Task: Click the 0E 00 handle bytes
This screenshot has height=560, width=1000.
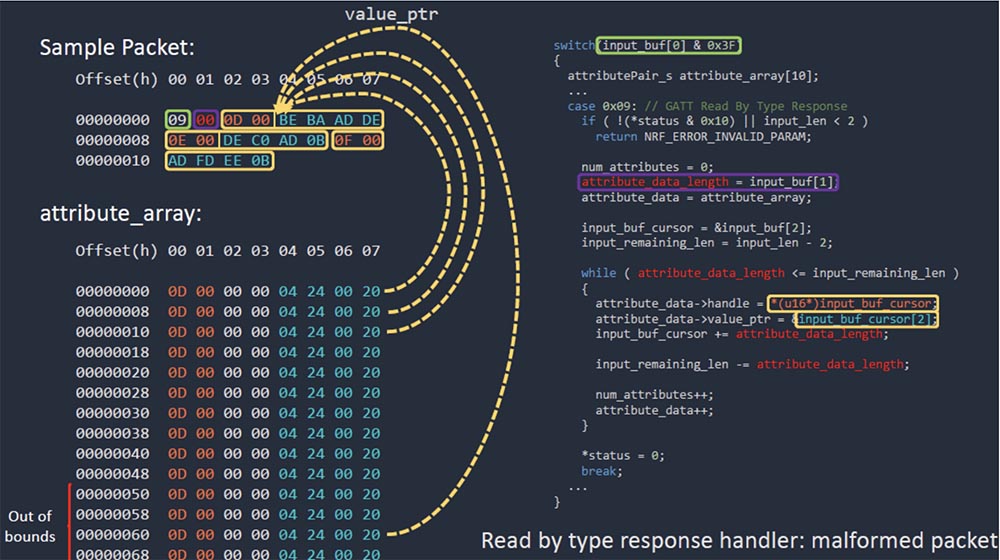Action: (x=191, y=140)
